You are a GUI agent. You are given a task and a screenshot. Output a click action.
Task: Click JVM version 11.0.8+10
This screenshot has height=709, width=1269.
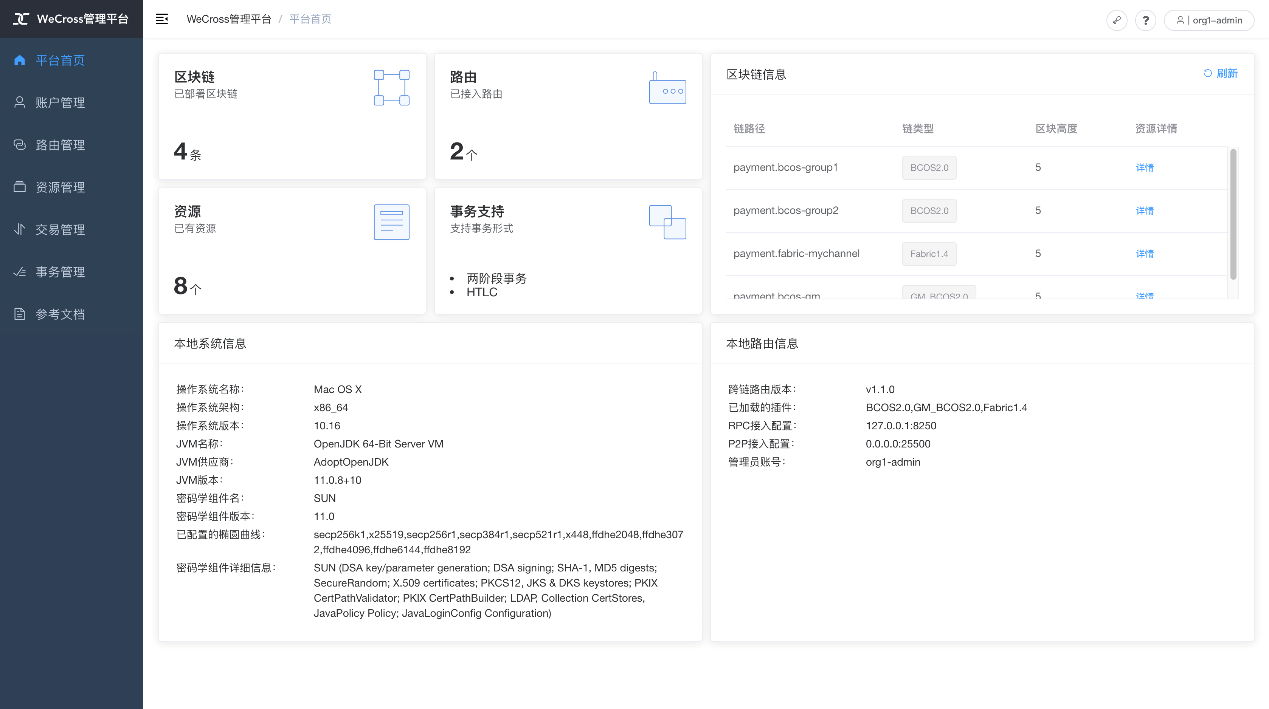pos(338,480)
